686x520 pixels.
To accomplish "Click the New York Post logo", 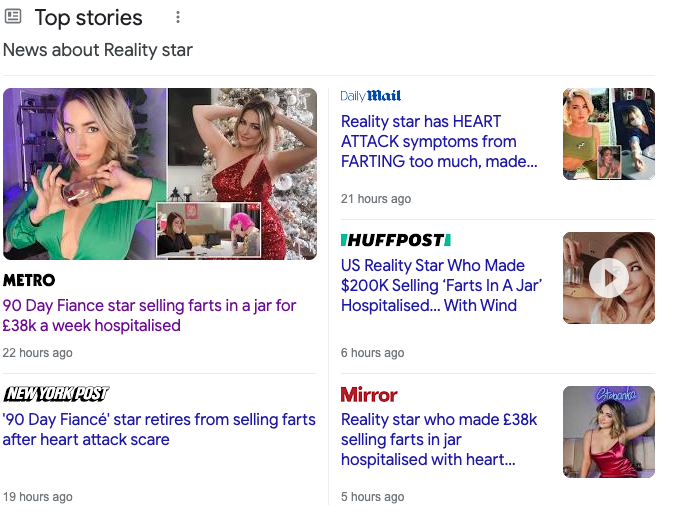I will [x=56, y=394].
